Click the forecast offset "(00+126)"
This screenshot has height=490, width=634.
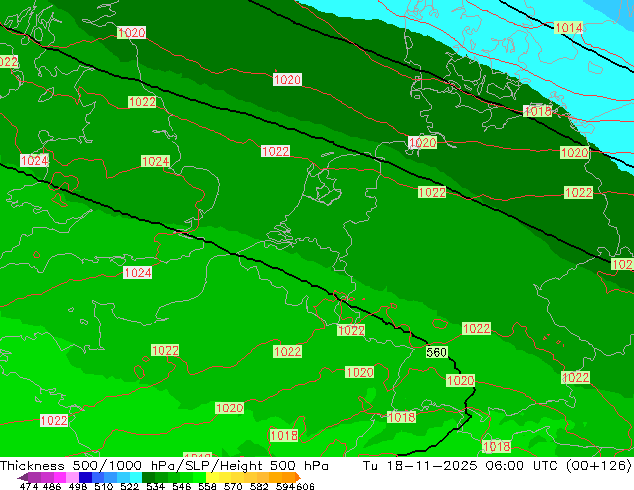click(x=599, y=466)
